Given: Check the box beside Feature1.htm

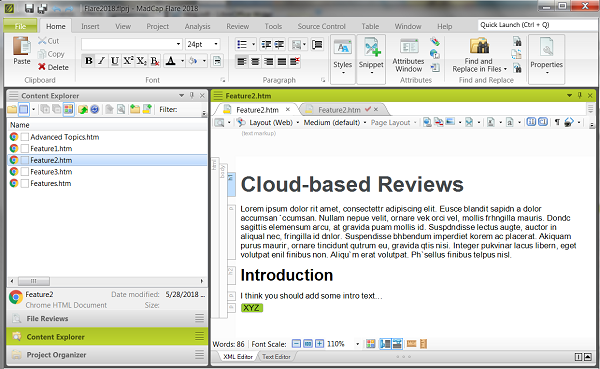Looking at the screenshot, I should [24, 149].
